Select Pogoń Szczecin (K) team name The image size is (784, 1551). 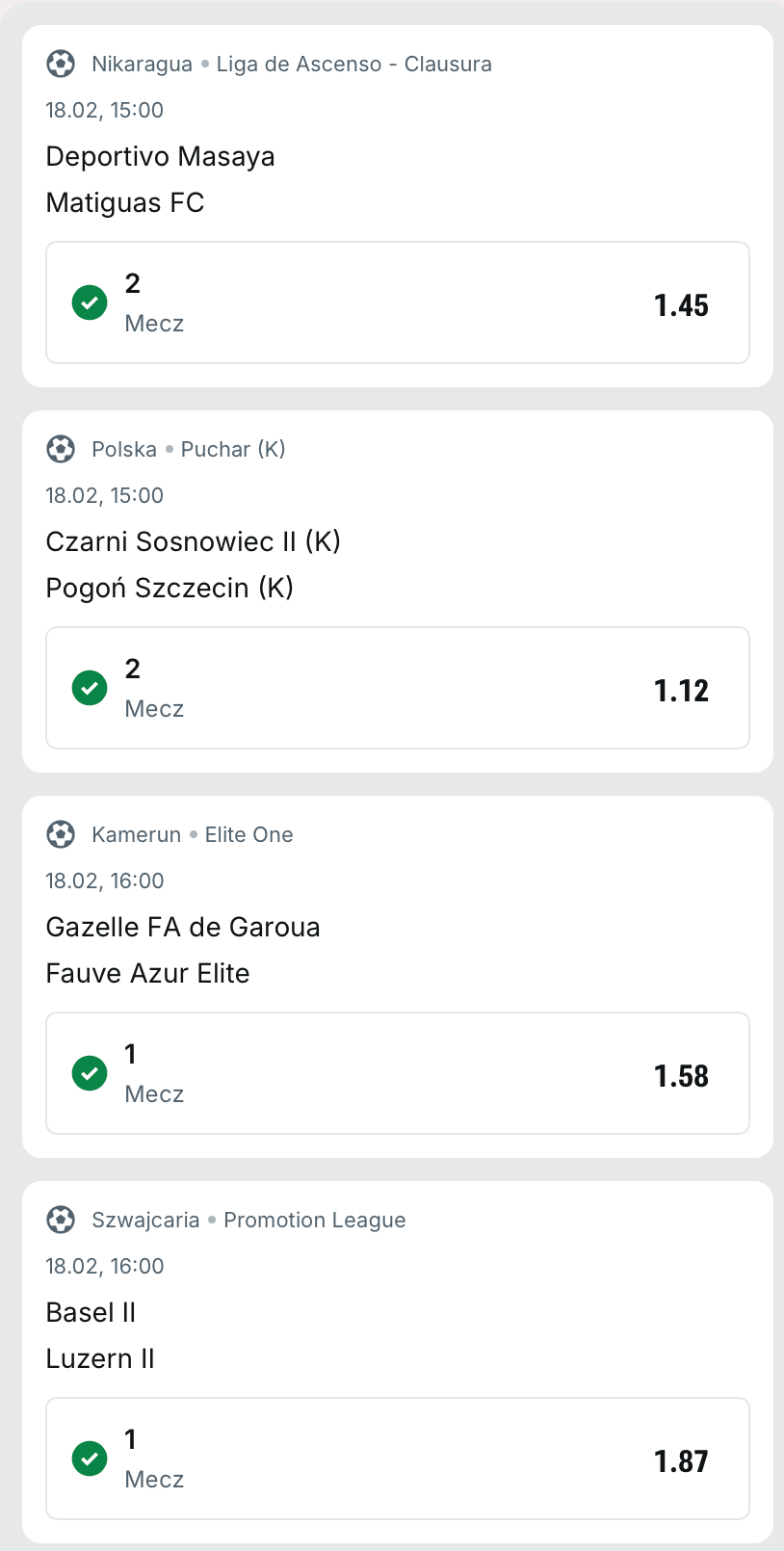170,588
